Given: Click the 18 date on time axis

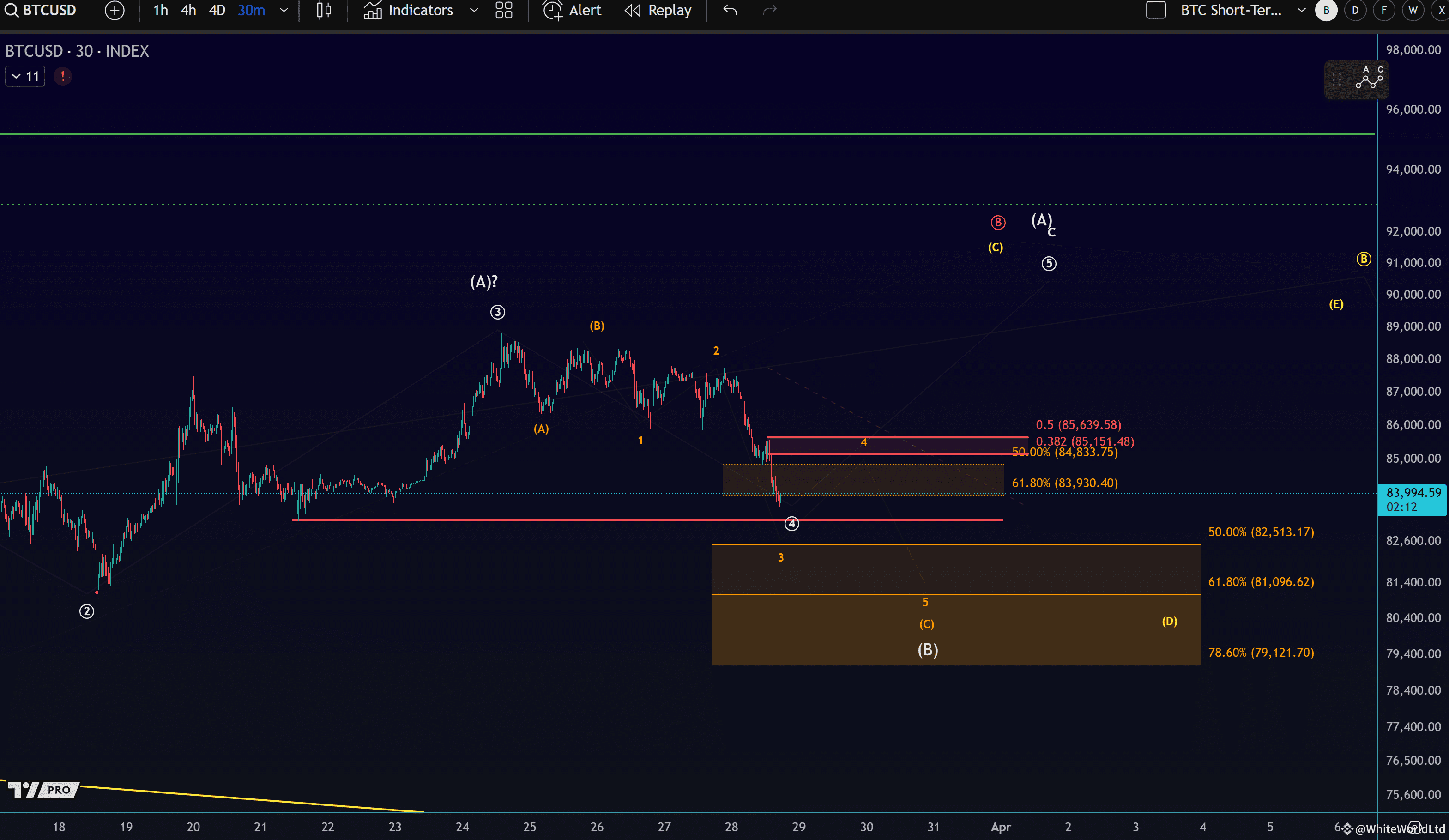Looking at the screenshot, I should tap(59, 827).
